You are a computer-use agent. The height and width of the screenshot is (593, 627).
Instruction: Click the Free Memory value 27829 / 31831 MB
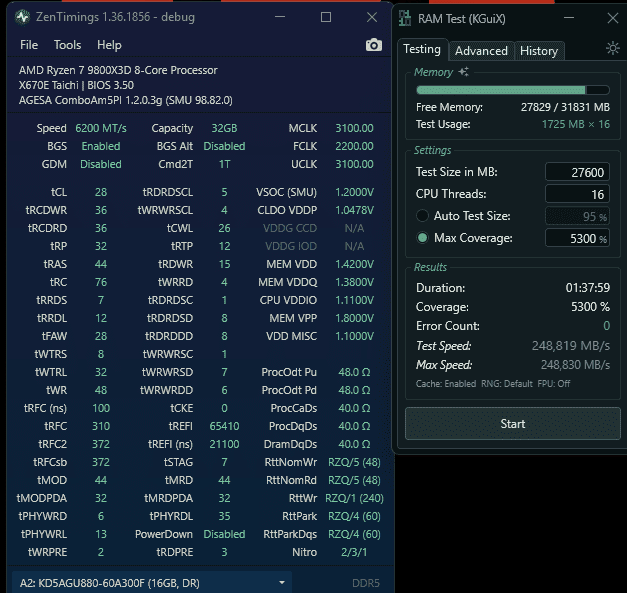pos(565,107)
